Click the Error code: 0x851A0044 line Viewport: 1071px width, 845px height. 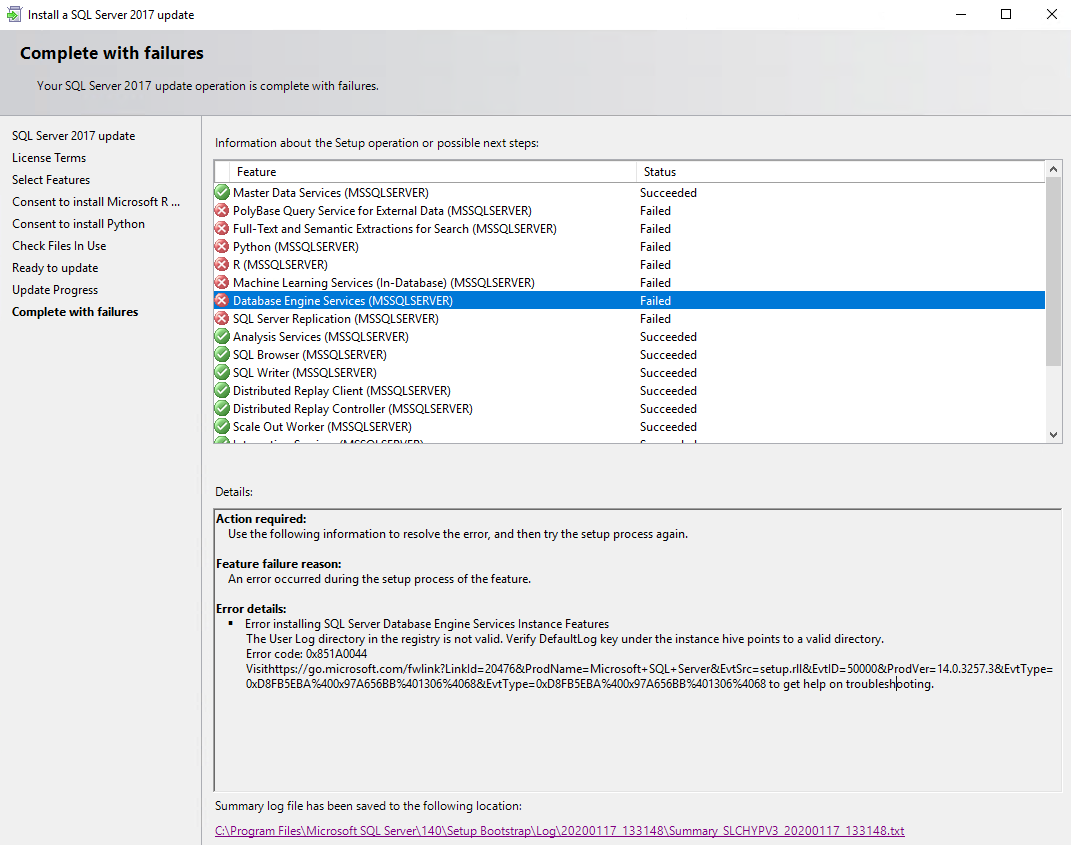[307, 654]
